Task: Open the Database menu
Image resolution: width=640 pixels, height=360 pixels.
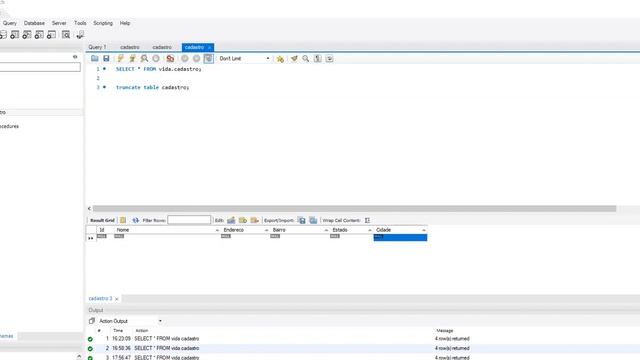Action: [x=34, y=23]
